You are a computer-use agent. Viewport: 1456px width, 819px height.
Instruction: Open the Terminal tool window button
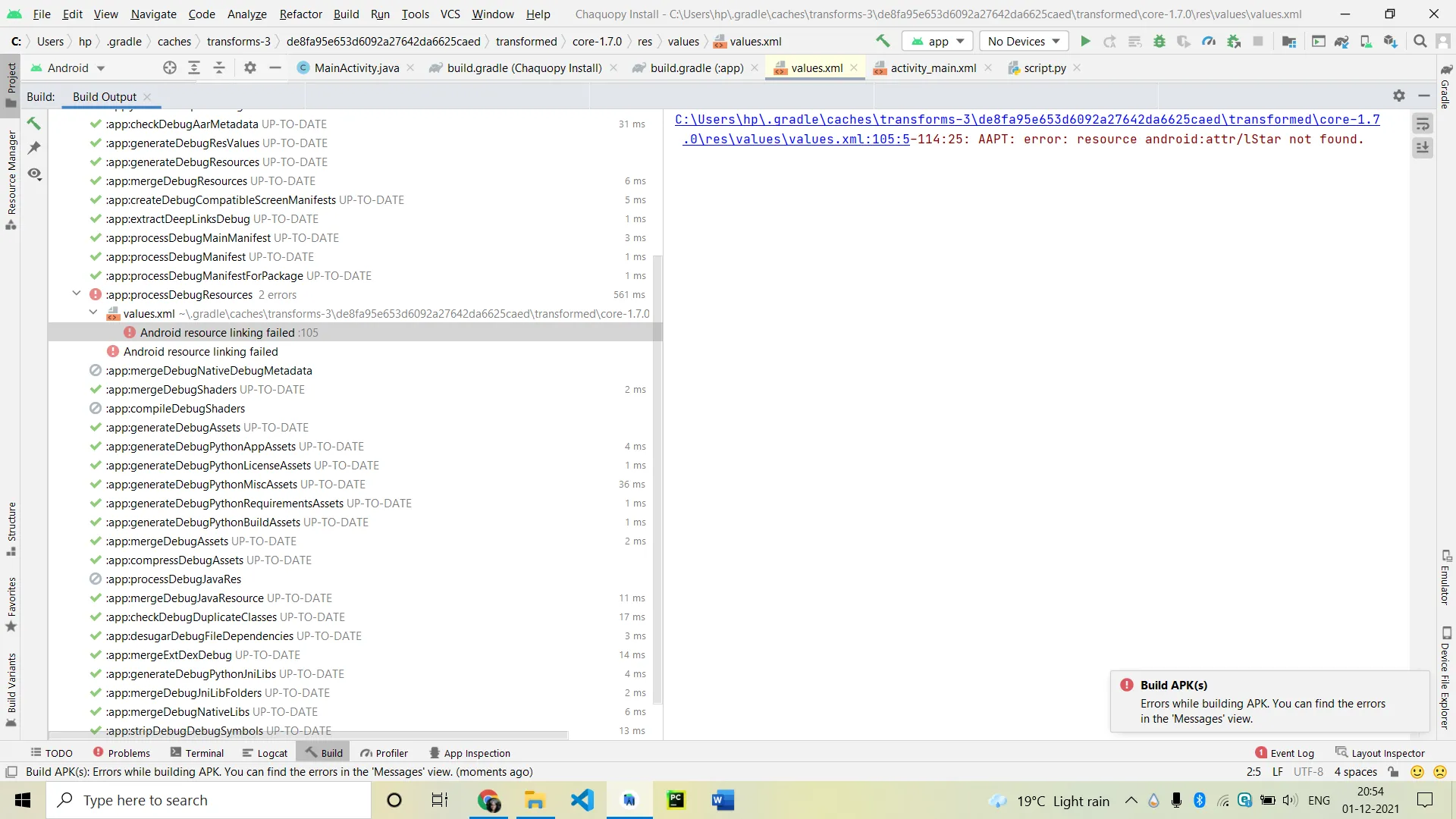point(196,753)
